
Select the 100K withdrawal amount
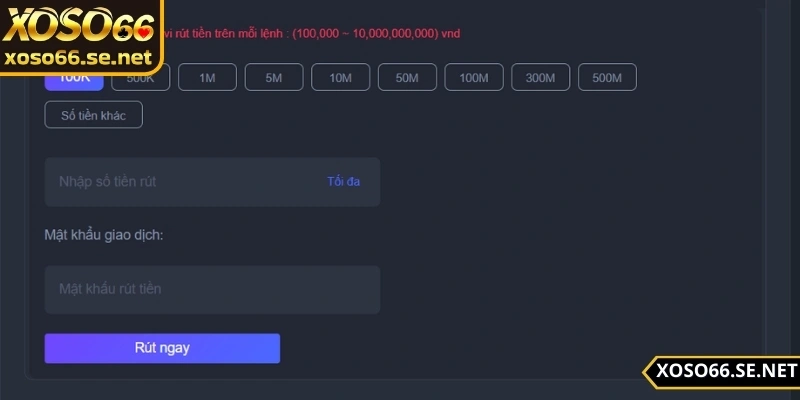coord(74,78)
